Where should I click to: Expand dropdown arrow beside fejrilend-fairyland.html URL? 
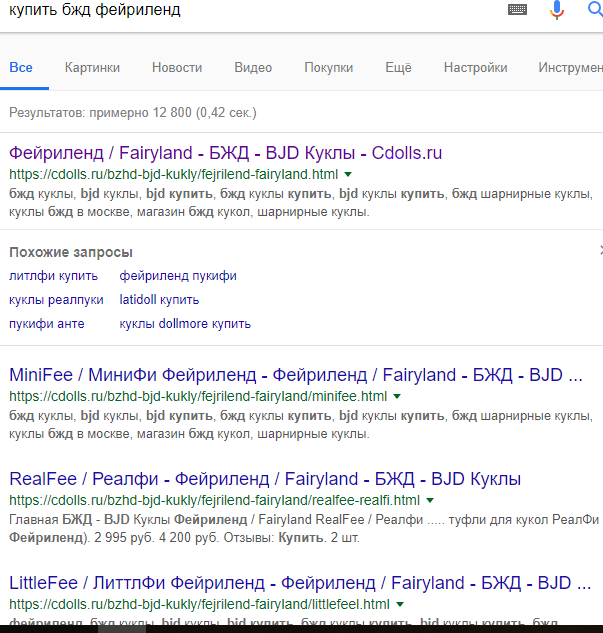(x=348, y=174)
